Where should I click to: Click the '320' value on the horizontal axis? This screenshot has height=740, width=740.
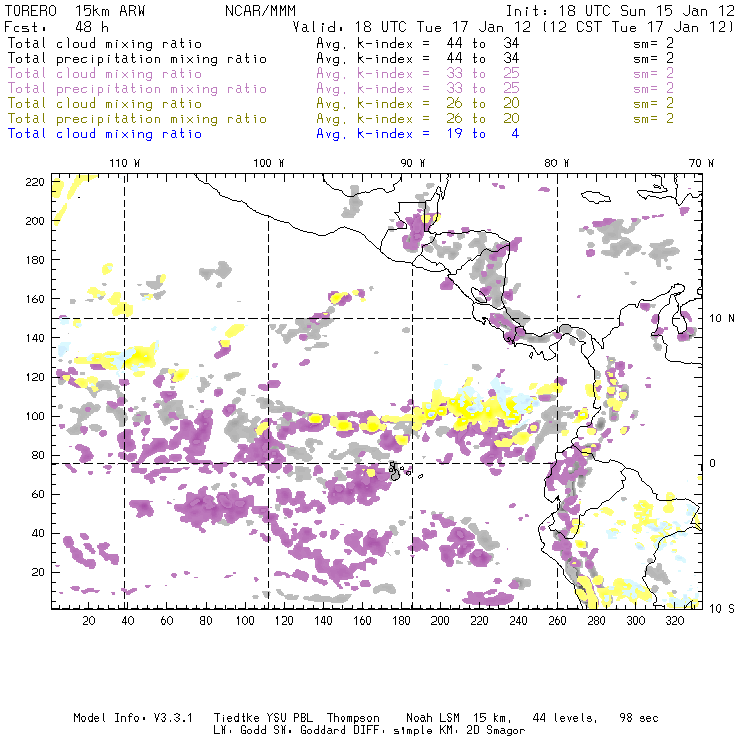click(x=674, y=621)
